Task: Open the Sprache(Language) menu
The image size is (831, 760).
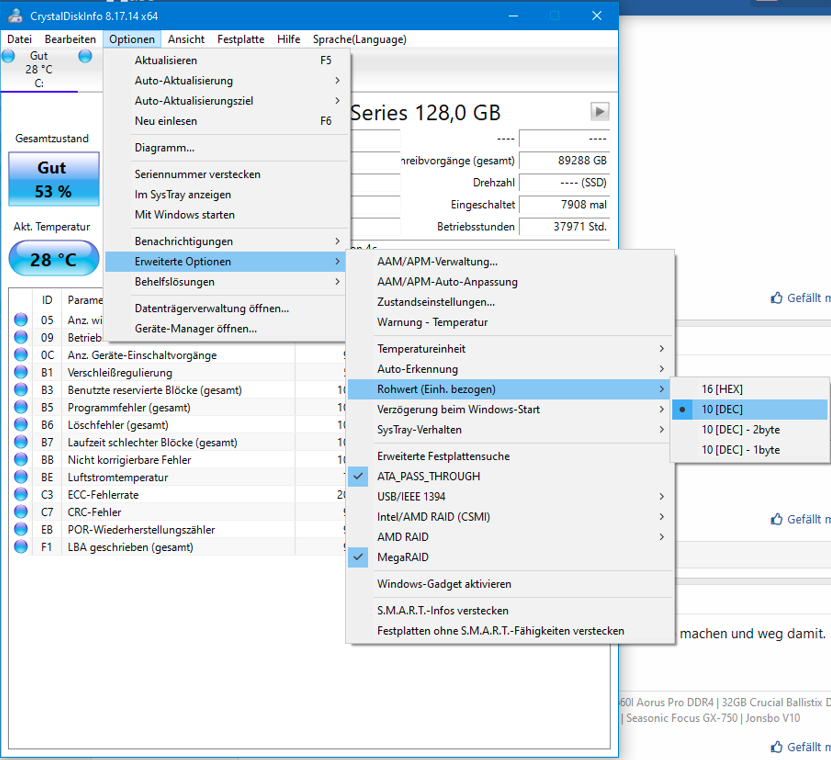Action: pos(359,39)
